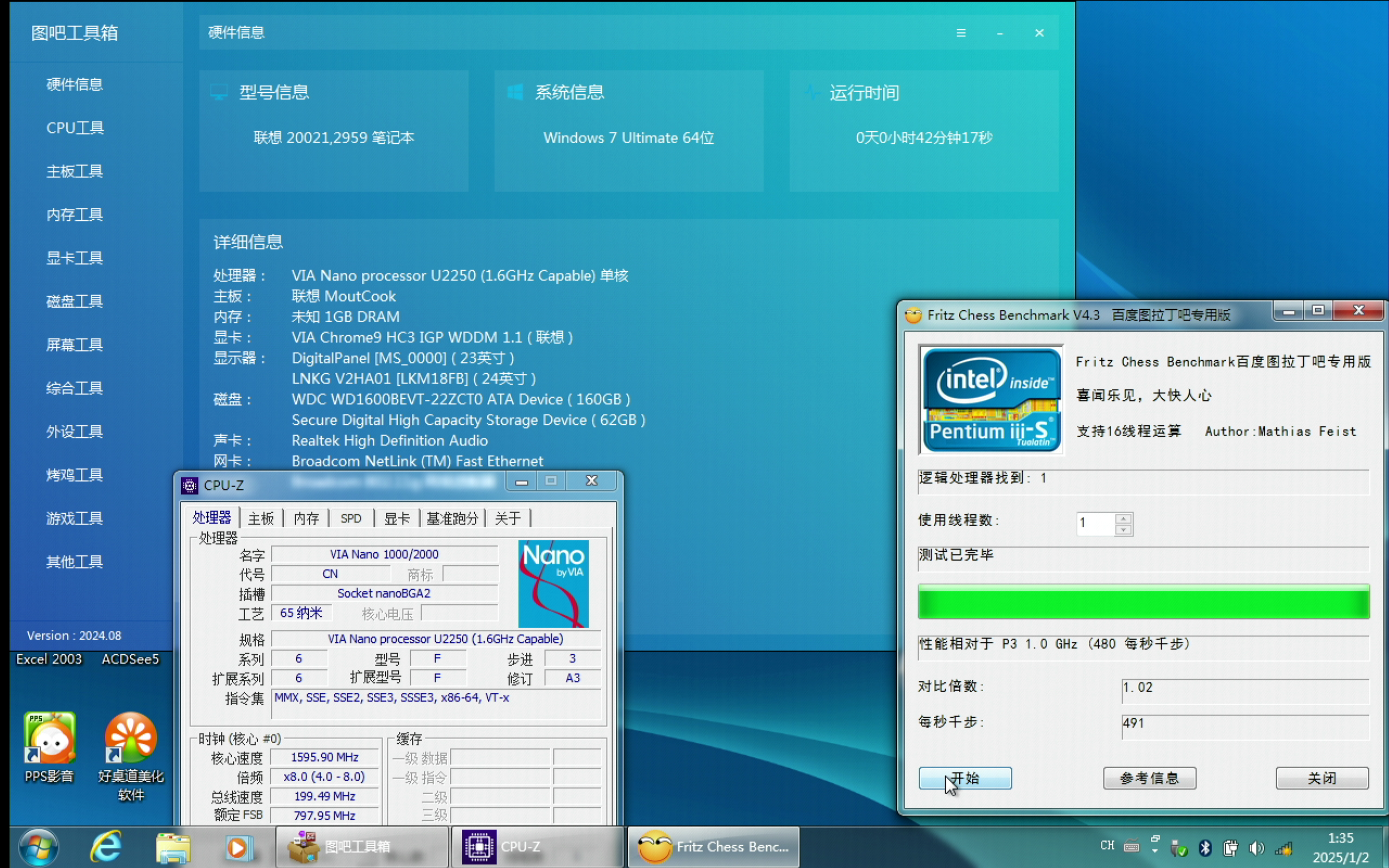Launch Internet Explorer from the taskbar
The width and height of the screenshot is (1389, 868).
click(106, 847)
